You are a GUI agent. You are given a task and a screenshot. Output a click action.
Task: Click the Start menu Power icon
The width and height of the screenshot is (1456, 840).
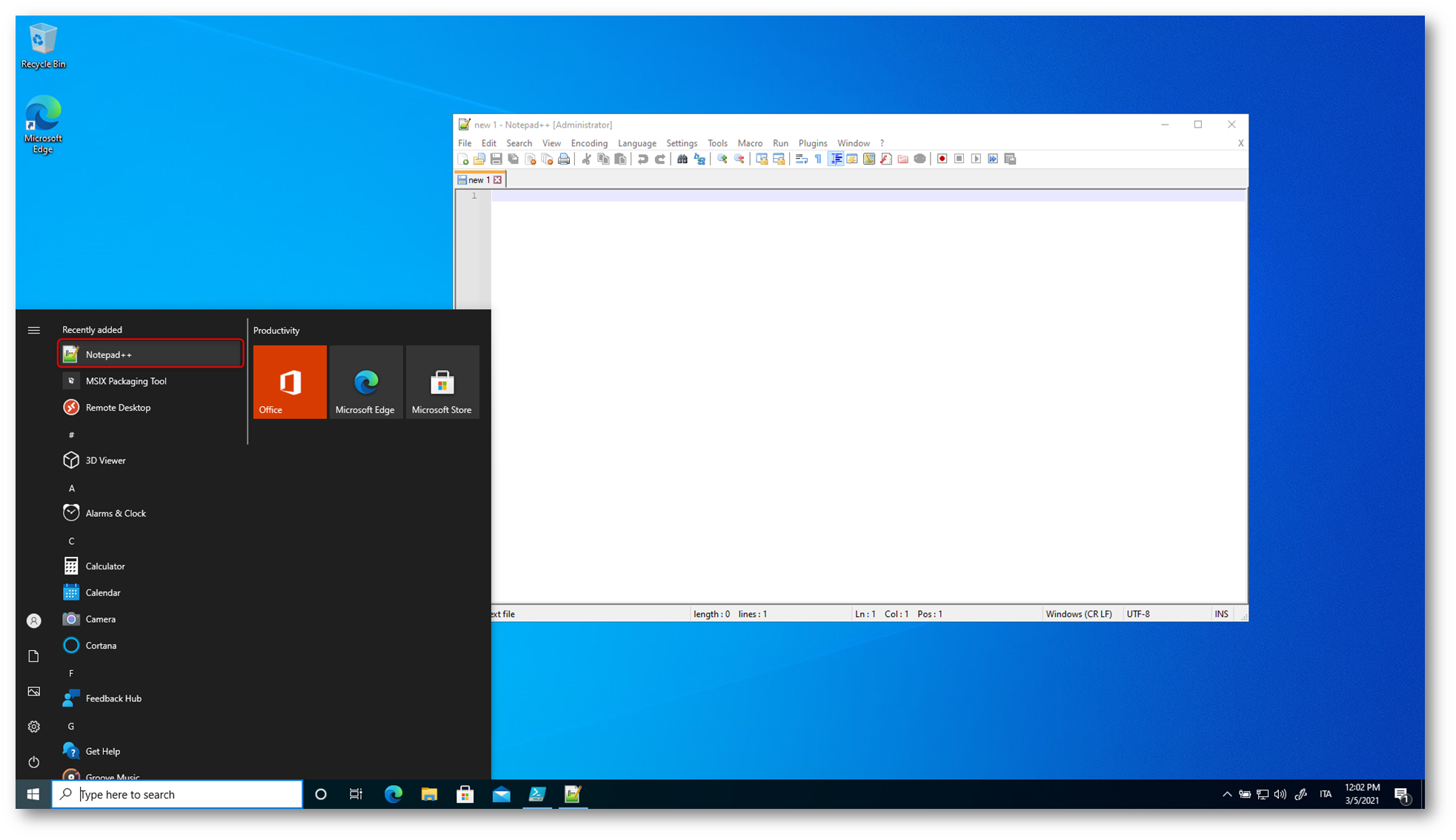click(34, 762)
